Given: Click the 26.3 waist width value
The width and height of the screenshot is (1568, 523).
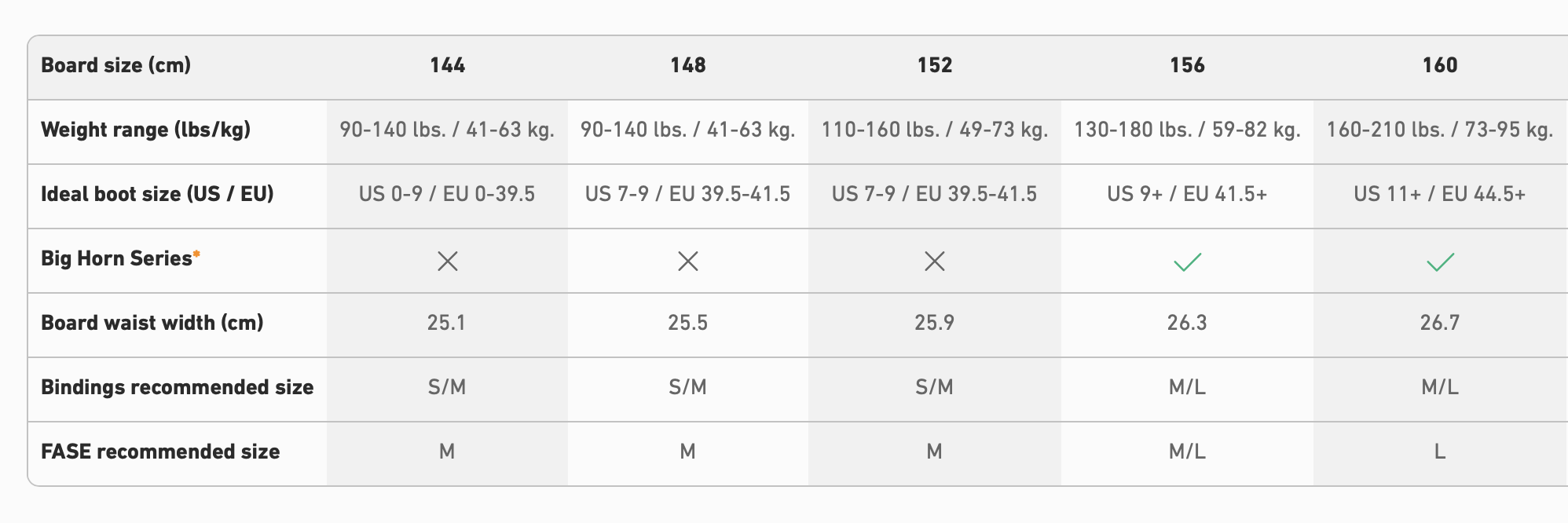Looking at the screenshot, I should click(x=1187, y=323).
